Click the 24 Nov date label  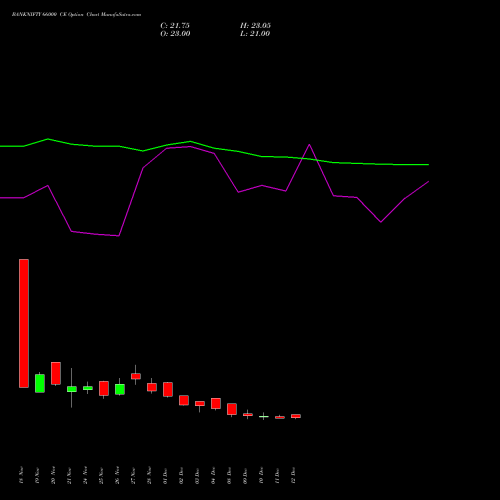85,475
